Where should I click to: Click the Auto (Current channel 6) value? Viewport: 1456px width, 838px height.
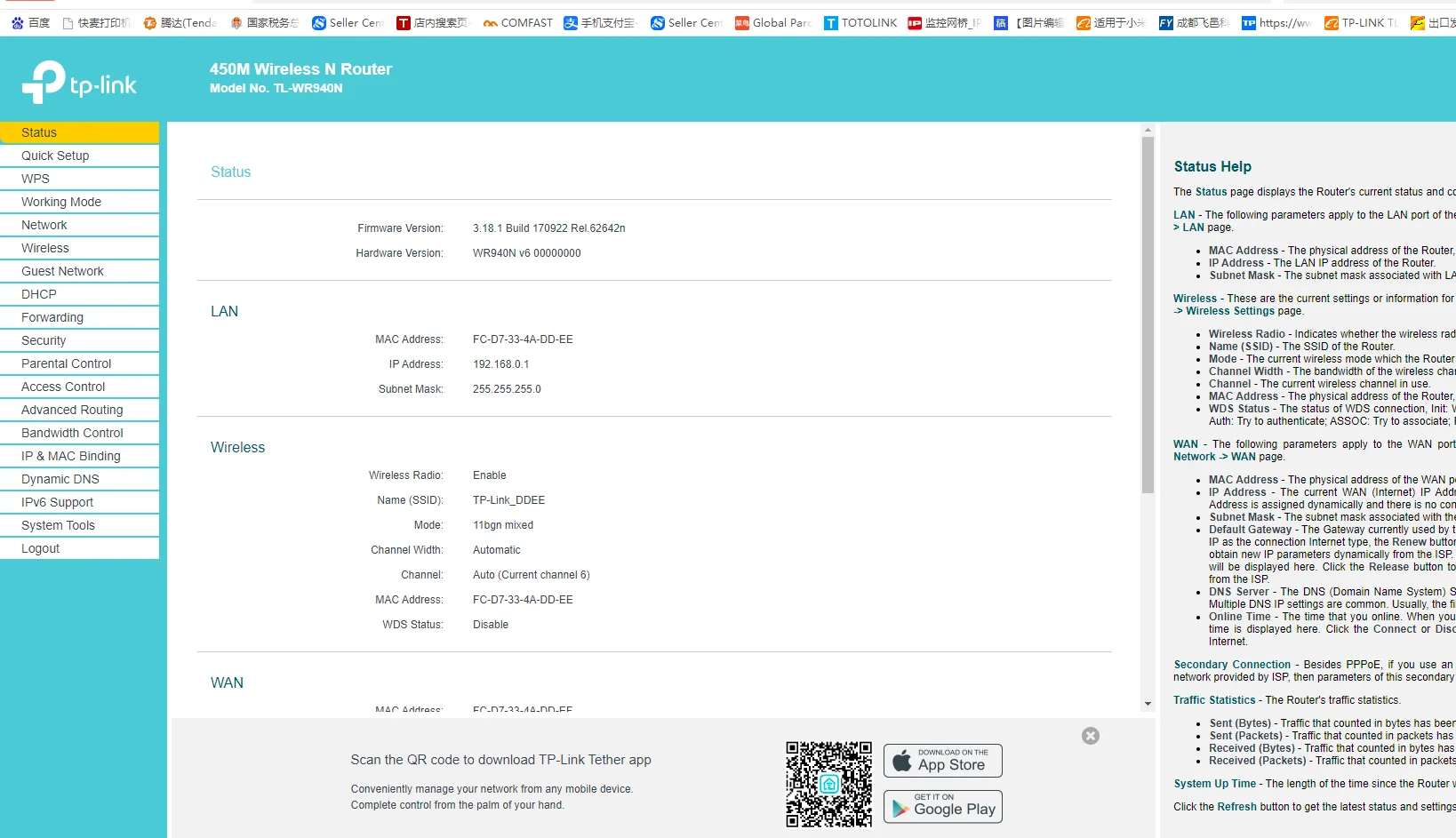click(x=532, y=575)
